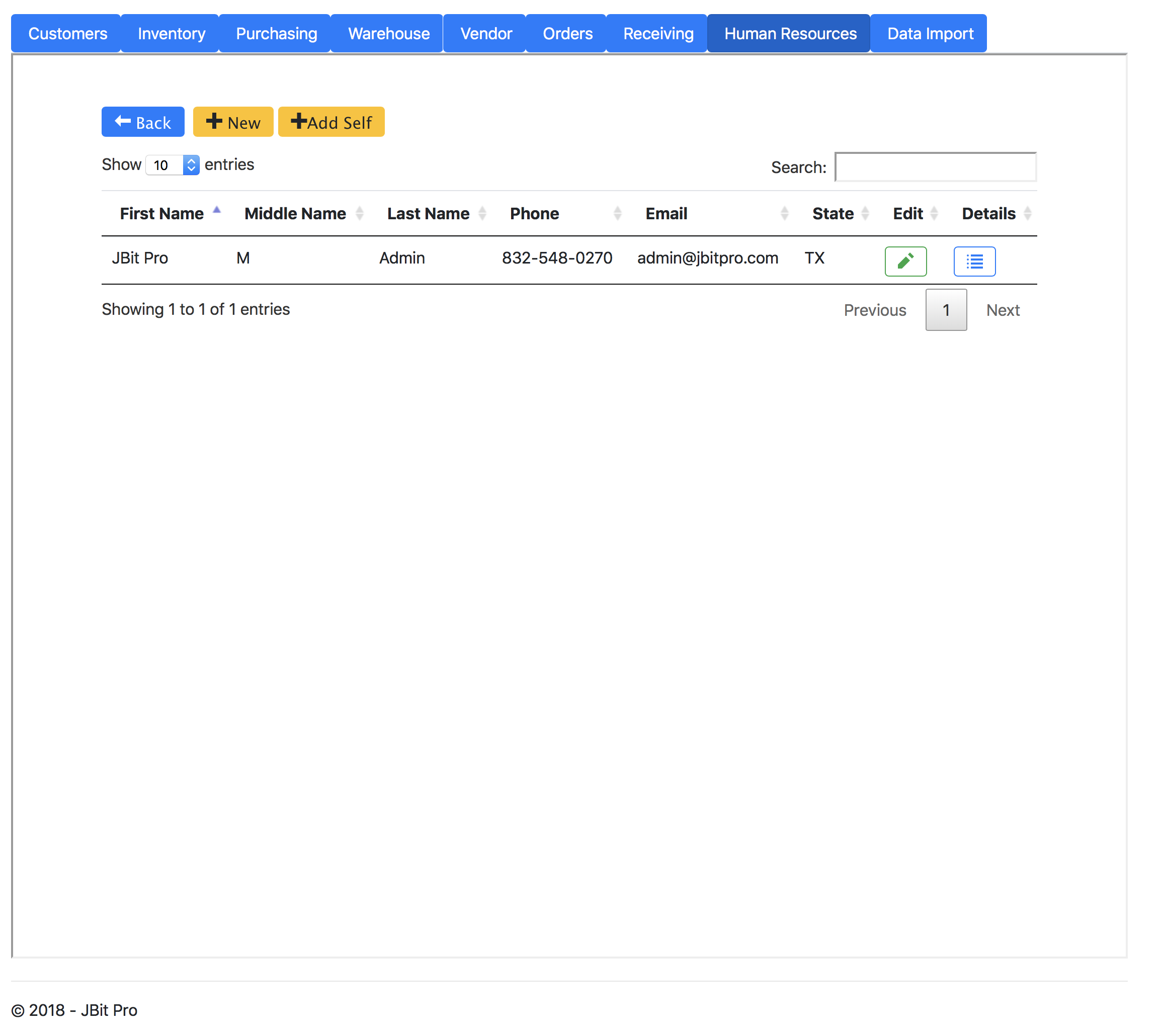1163x1036 pixels.
Task: Open details list icon for JBit Pro
Action: pyautogui.click(x=974, y=262)
